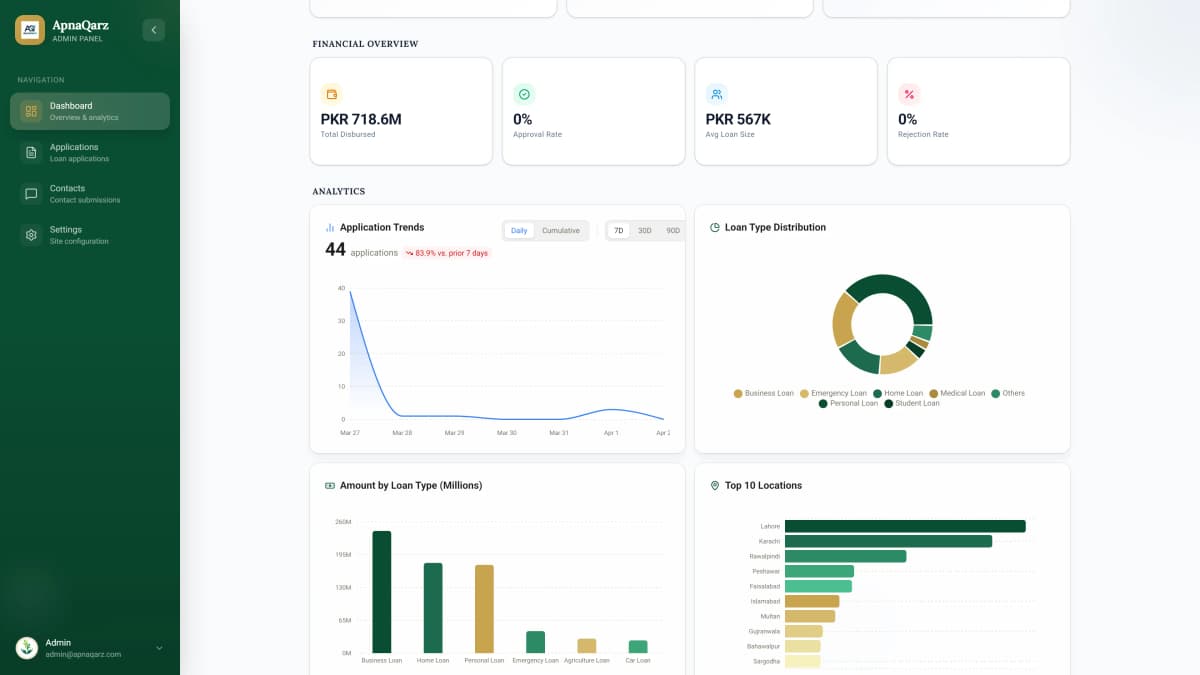Click the Agriculture Loan bar
This screenshot has width=1200, height=675.
tap(587, 646)
